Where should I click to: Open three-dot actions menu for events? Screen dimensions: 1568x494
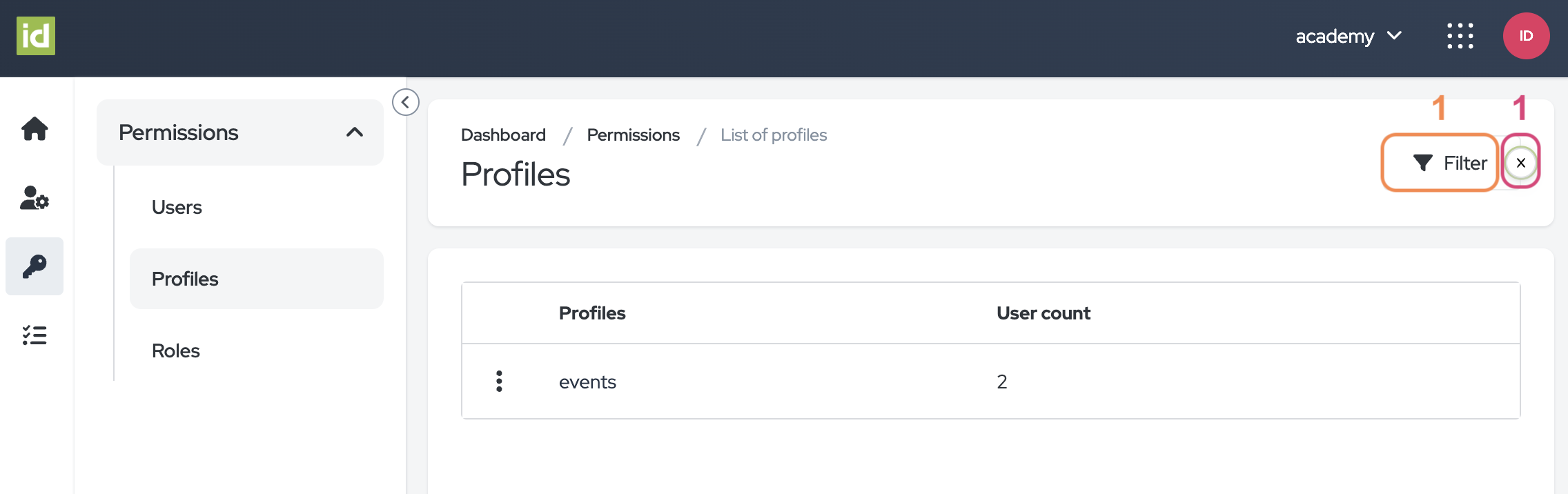(499, 381)
